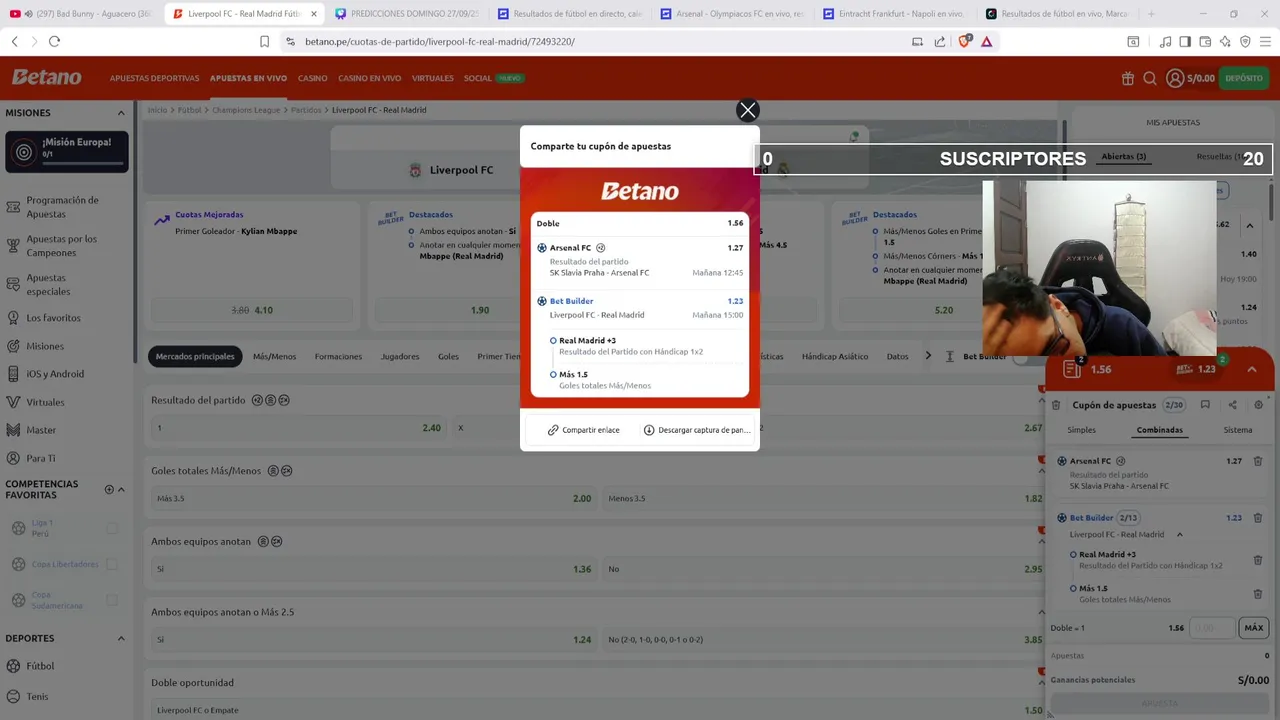Open the browser hamburger menu

pos(1266,41)
